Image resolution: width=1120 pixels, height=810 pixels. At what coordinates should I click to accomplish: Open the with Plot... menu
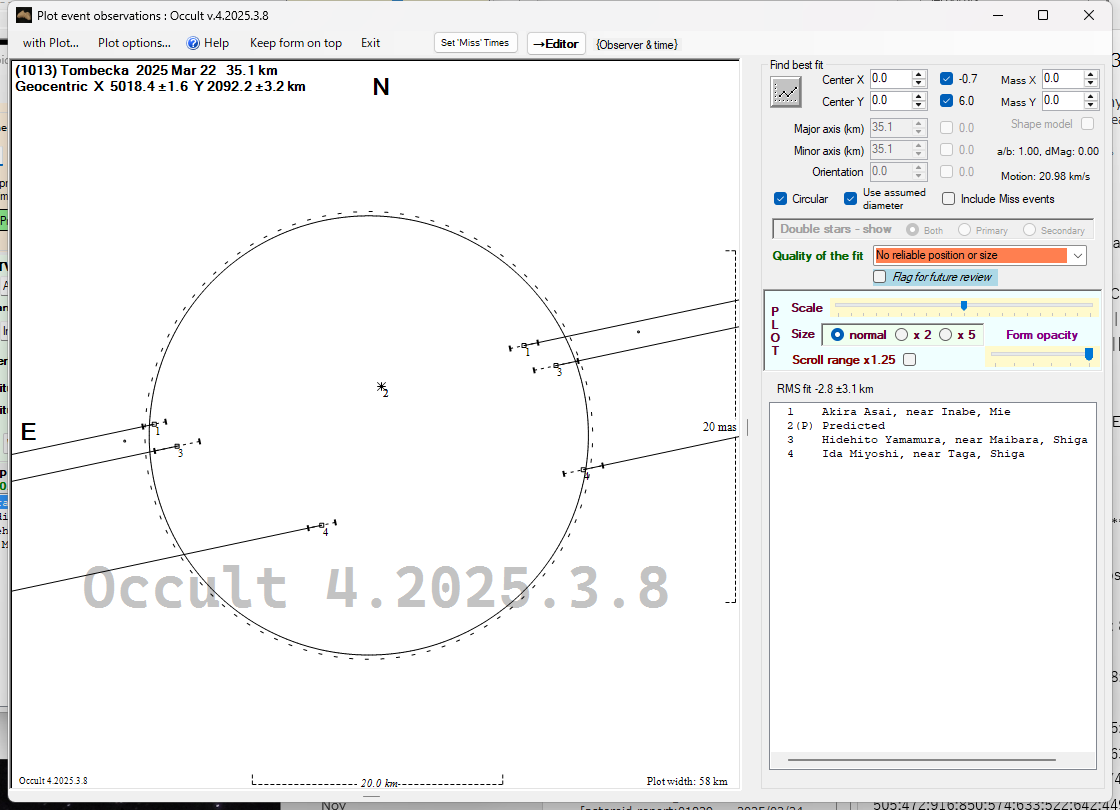[x=51, y=43]
